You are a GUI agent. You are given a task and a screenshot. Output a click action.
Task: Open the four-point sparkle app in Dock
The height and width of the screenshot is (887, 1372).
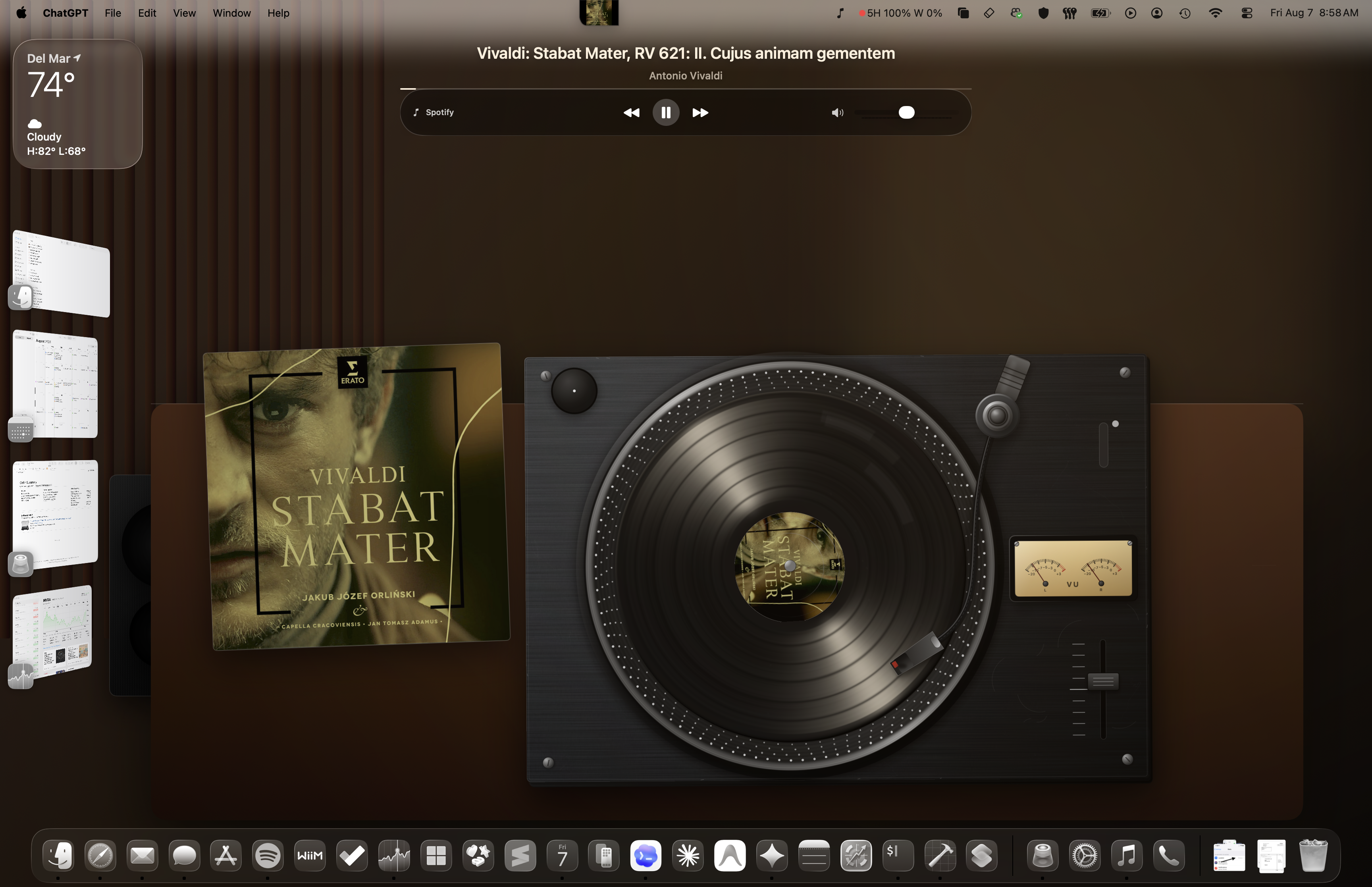[x=772, y=855]
